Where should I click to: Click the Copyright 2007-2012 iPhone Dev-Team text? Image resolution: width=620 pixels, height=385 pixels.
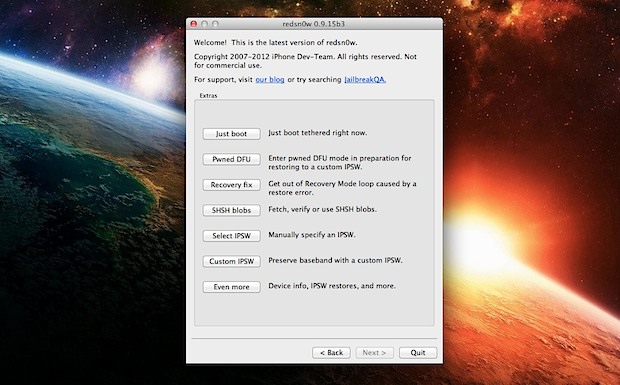point(305,61)
